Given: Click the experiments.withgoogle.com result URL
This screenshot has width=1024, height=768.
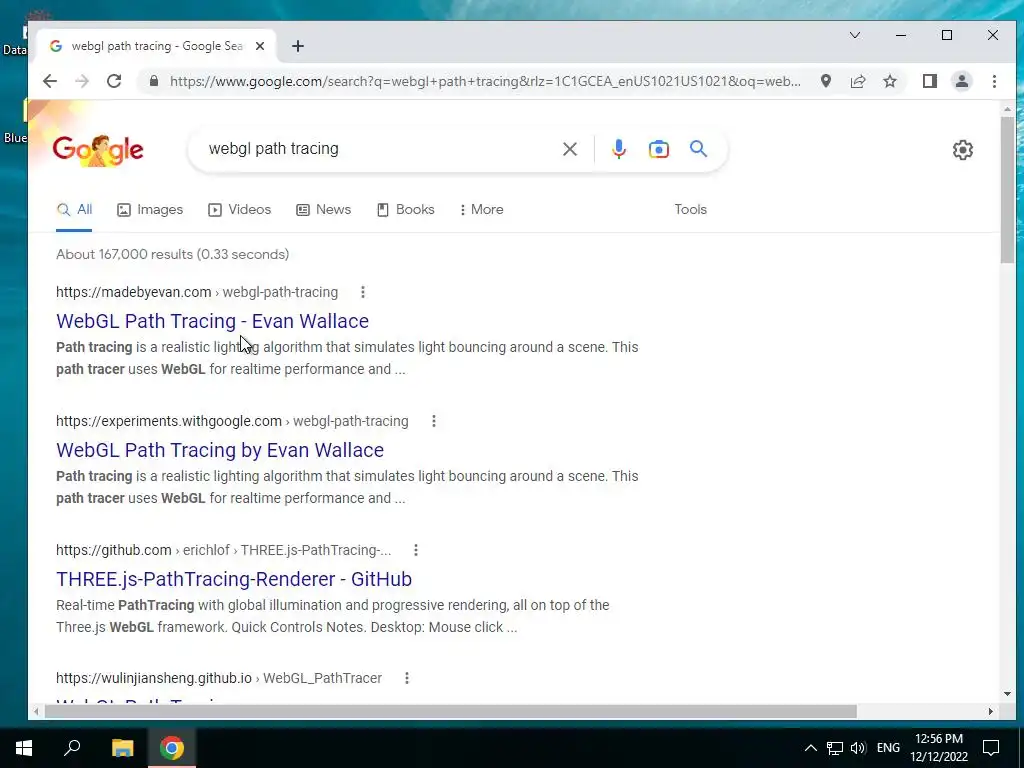Looking at the screenshot, I should pyautogui.click(x=232, y=421).
